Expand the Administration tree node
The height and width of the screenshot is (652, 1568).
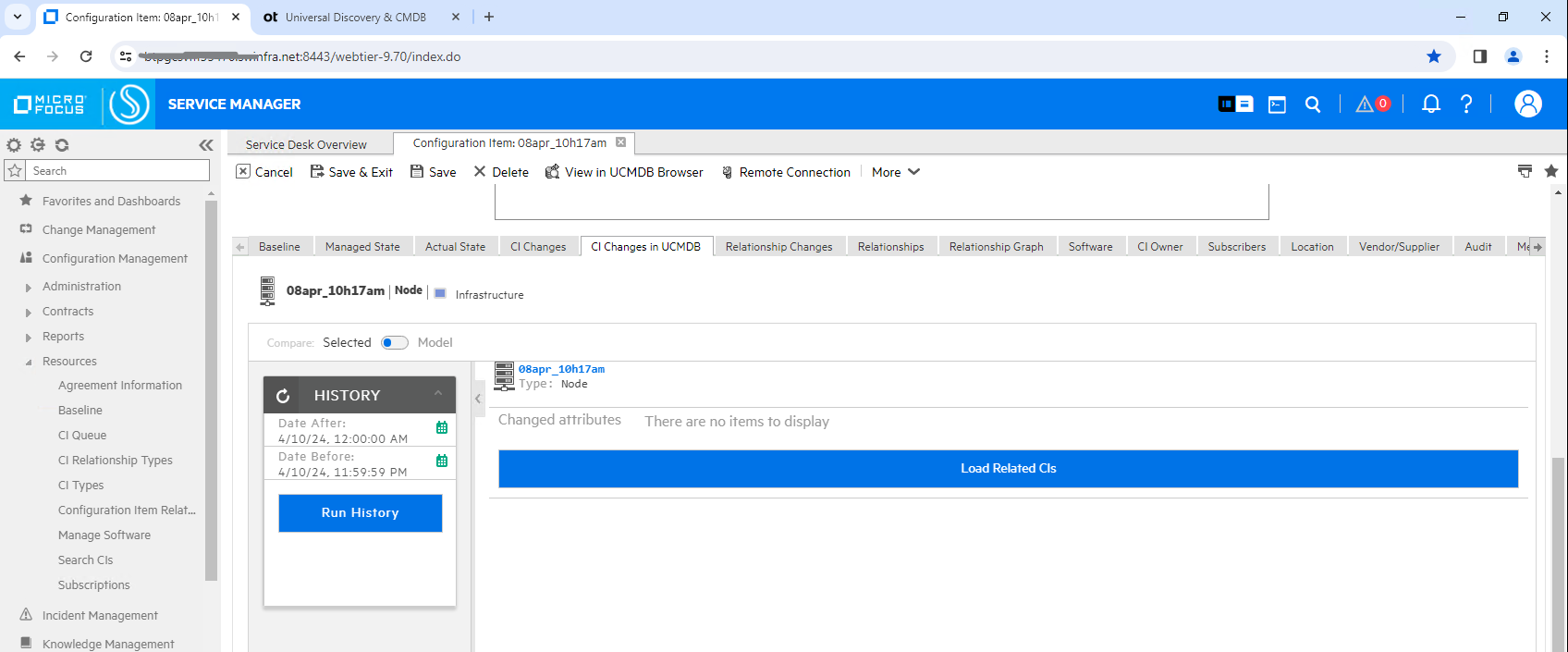(29, 288)
